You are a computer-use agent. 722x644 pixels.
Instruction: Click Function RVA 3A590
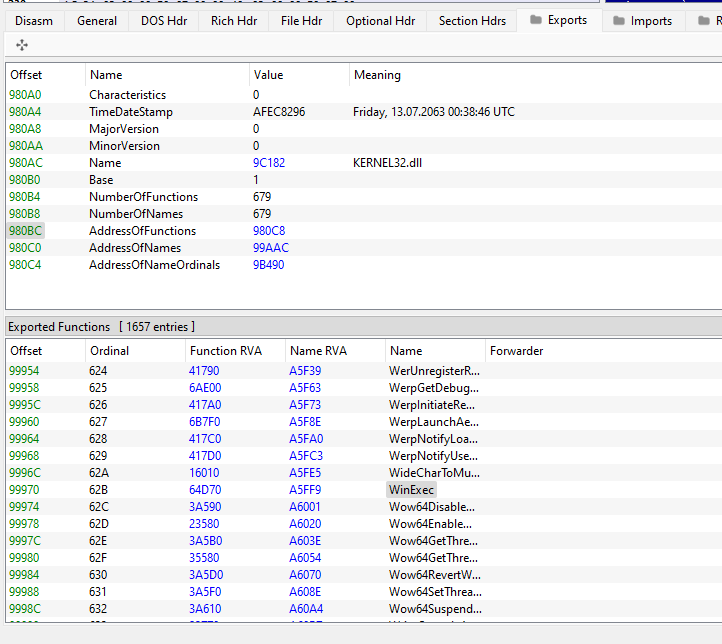tap(205, 507)
